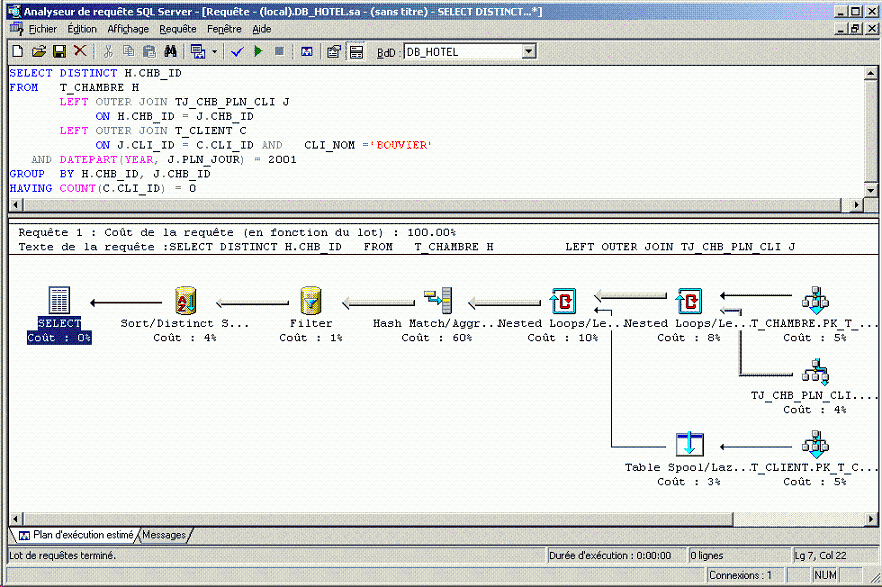
Task: Click the red X clear window icon
Action: (80, 51)
